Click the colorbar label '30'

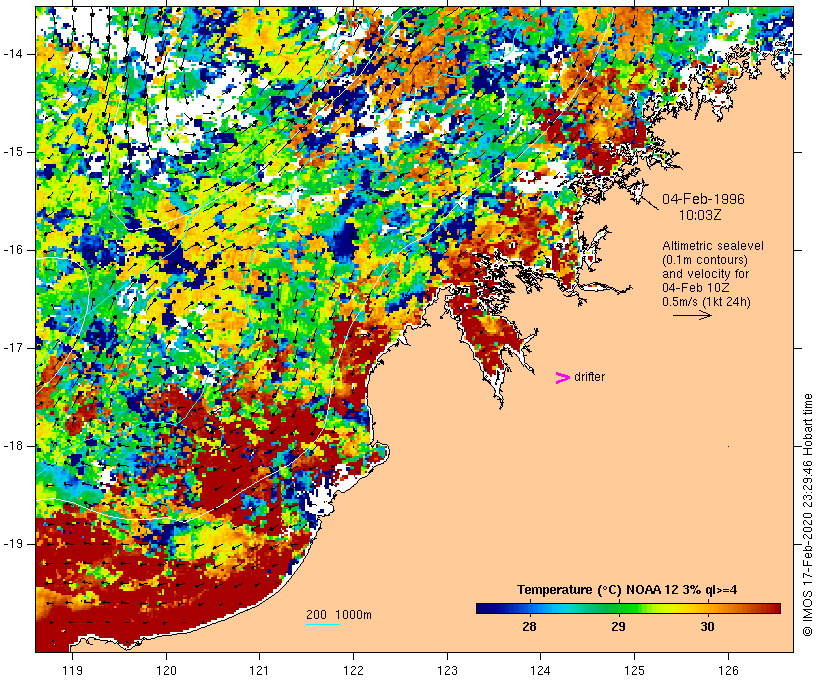(x=707, y=627)
